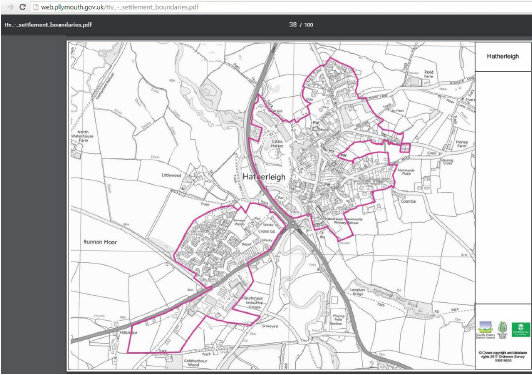Click the total page count 100
Image resolution: width=532 pixels, height=375 pixels.
click(x=309, y=25)
